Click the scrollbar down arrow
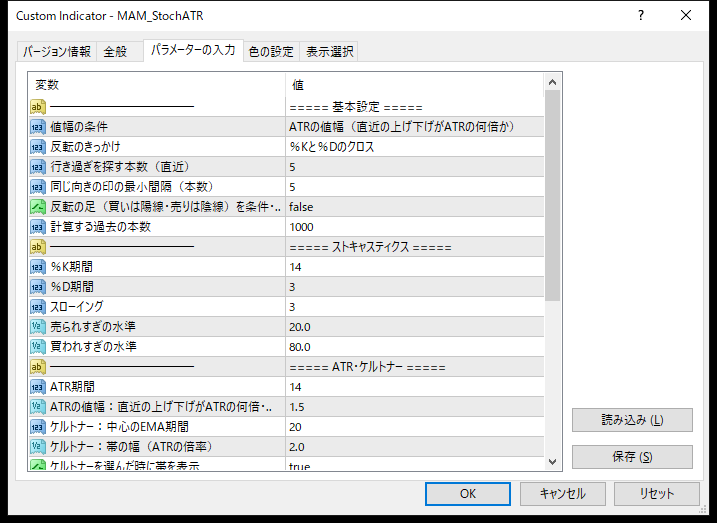717x523 pixels. 552,462
